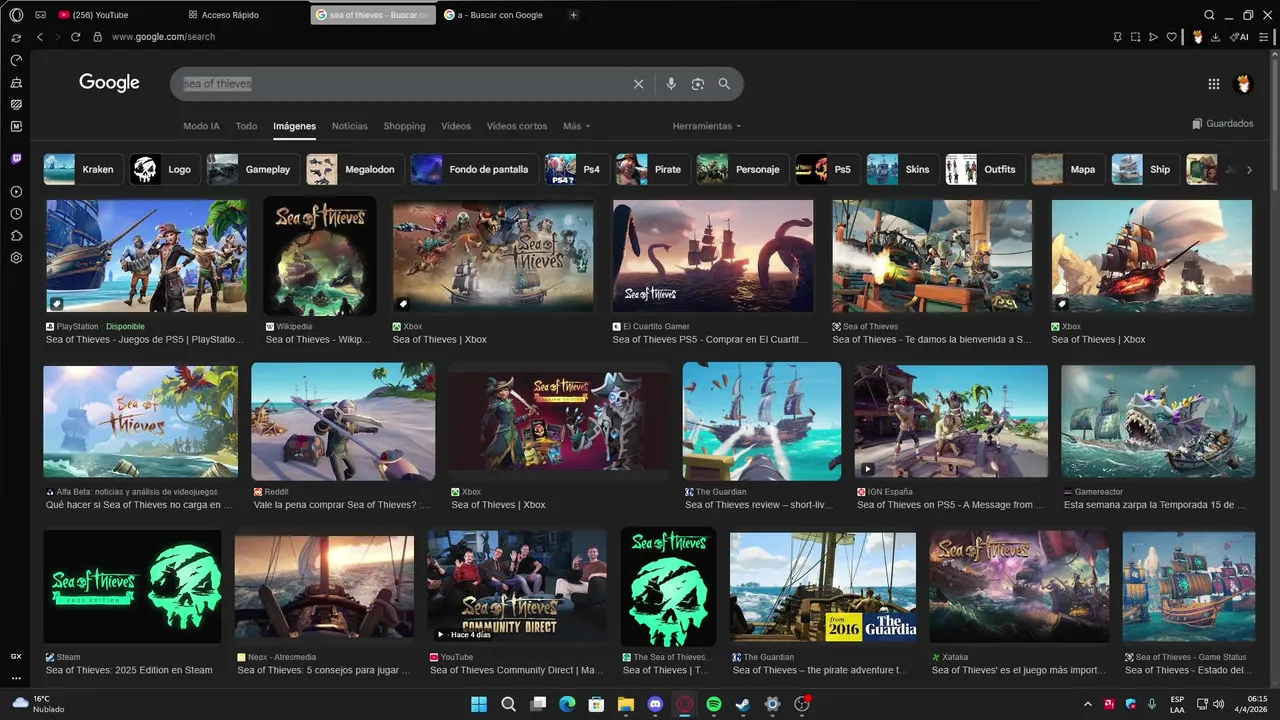Open the sidebar Settings gear icon

16,258
